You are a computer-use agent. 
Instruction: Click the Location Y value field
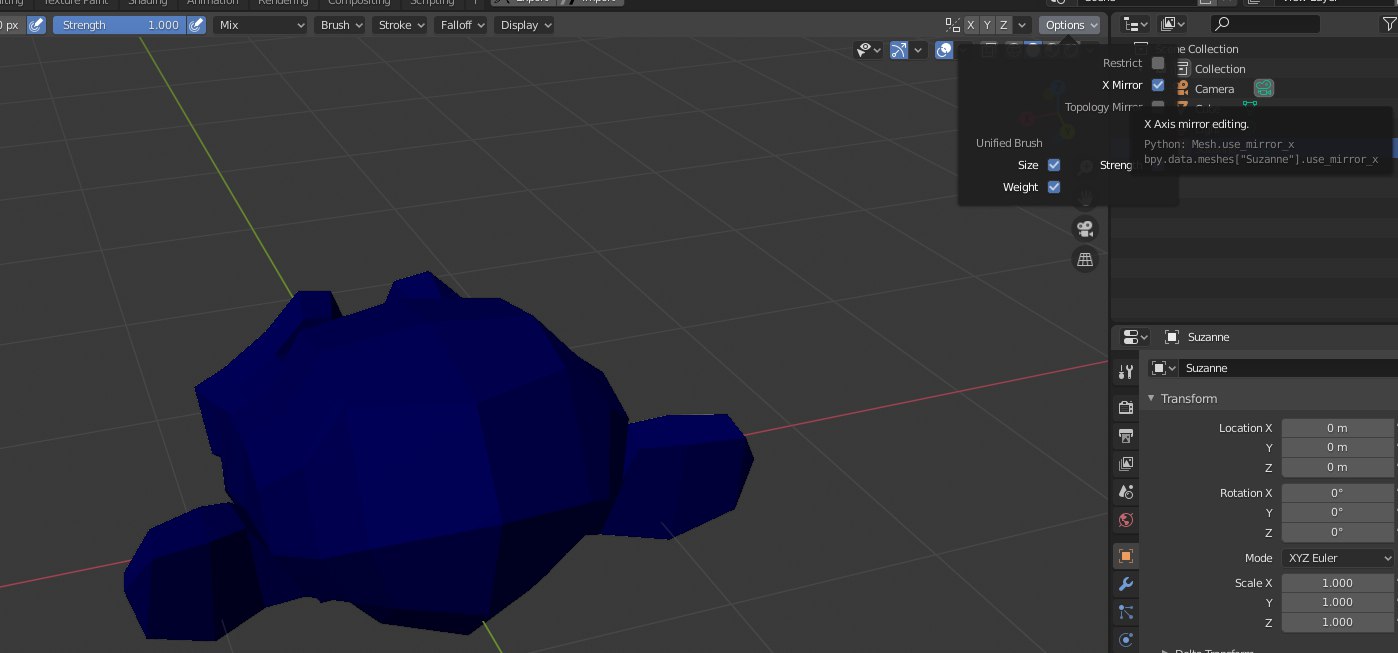click(1337, 447)
